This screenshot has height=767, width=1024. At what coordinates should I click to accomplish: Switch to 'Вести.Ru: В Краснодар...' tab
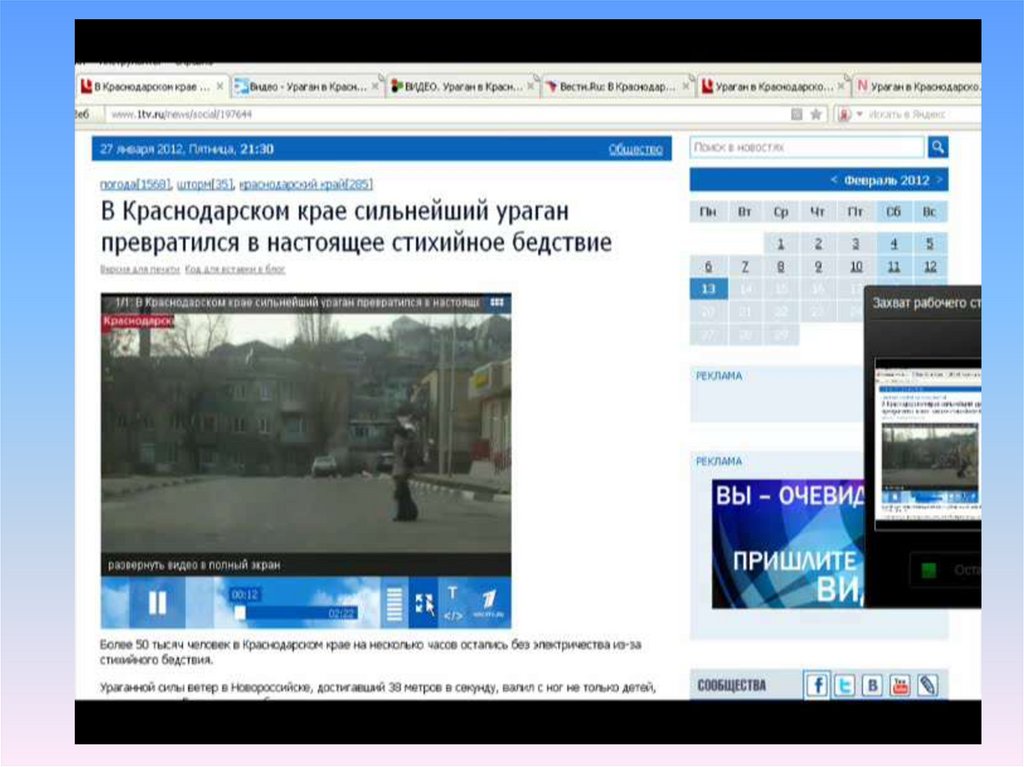(x=618, y=86)
